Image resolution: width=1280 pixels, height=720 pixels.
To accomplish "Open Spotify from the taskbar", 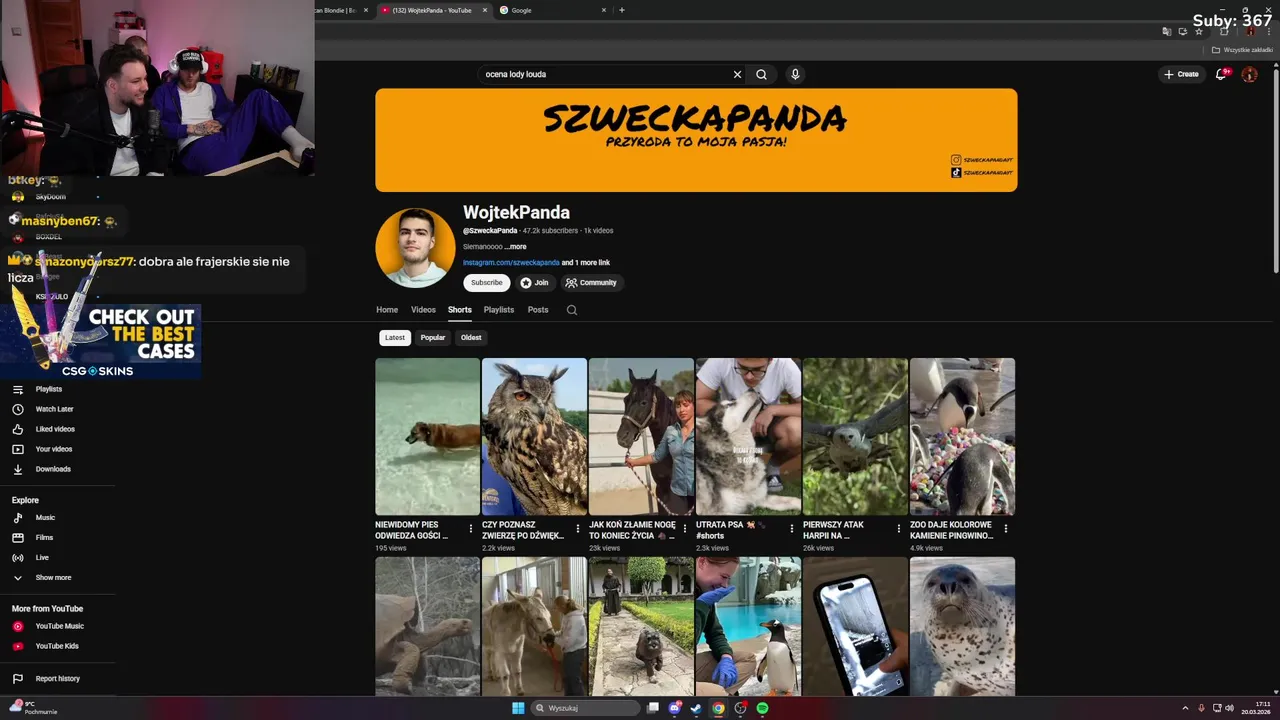I will [762, 708].
